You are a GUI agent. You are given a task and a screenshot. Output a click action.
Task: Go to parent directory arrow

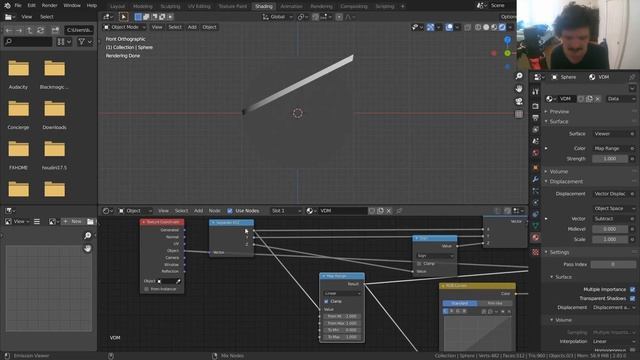click(x=29, y=30)
